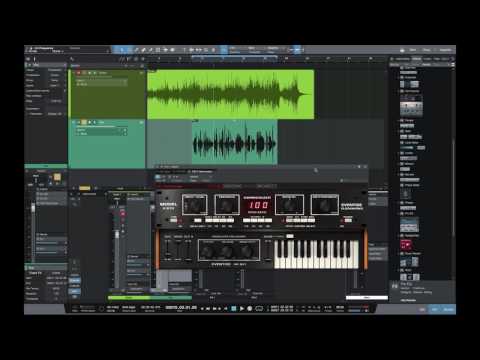Select the Split tool in toolbar

tap(136, 50)
